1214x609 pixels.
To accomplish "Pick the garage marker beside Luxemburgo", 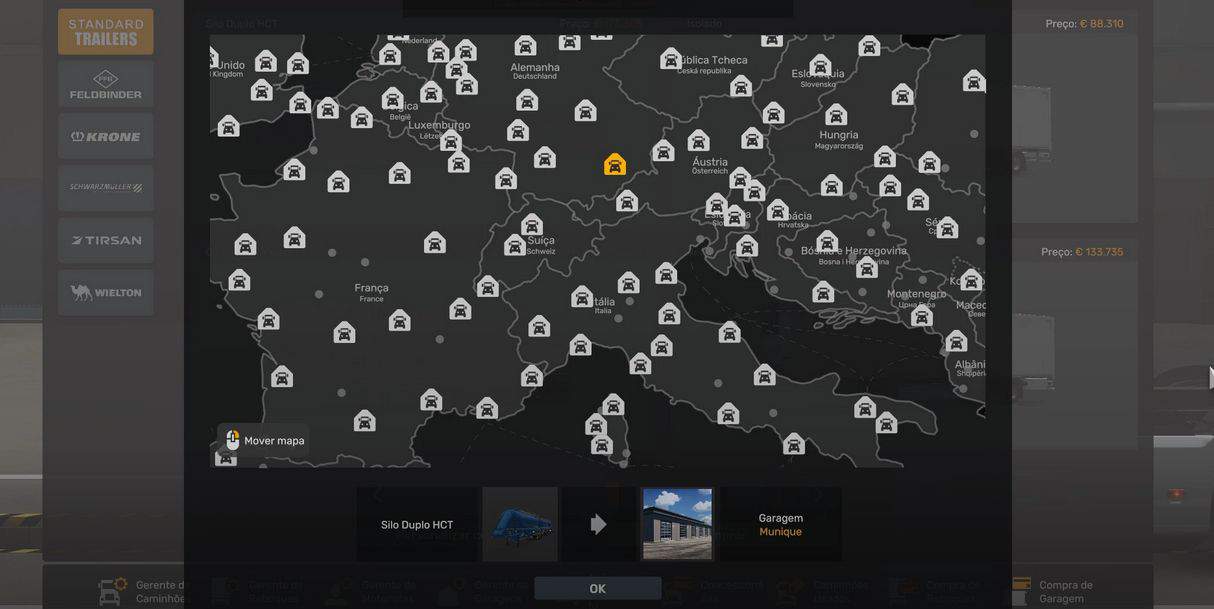I will click(x=451, y=140).
